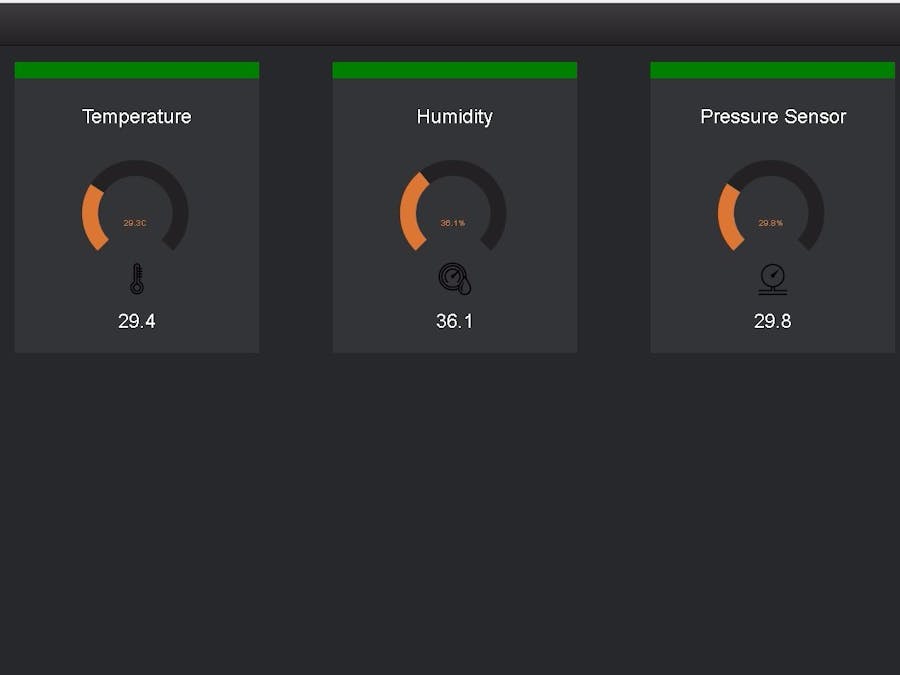
Task: Click the pressure gauge icon in Pressure Sensor widget
Action: click(x=773, y=276)
